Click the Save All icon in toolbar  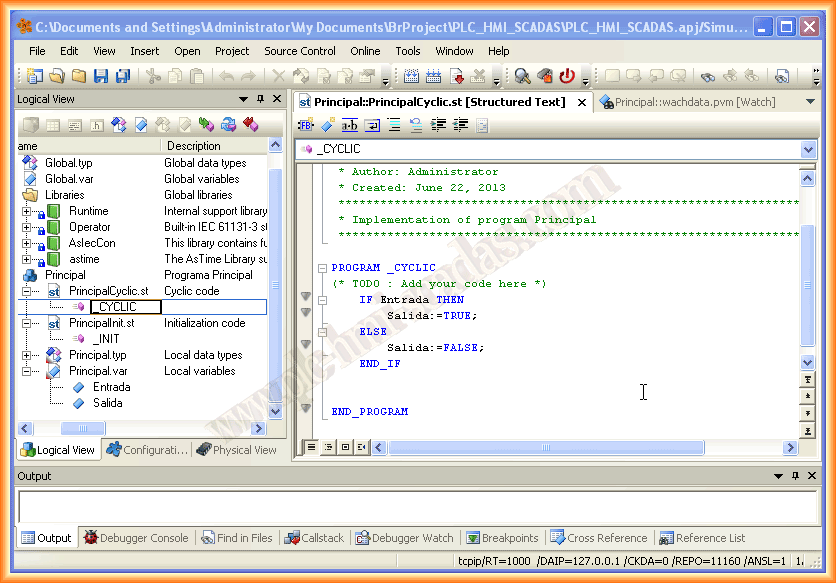[122, 75]
